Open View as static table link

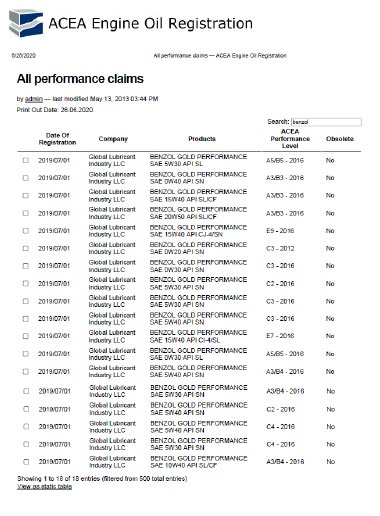point(44,487)
